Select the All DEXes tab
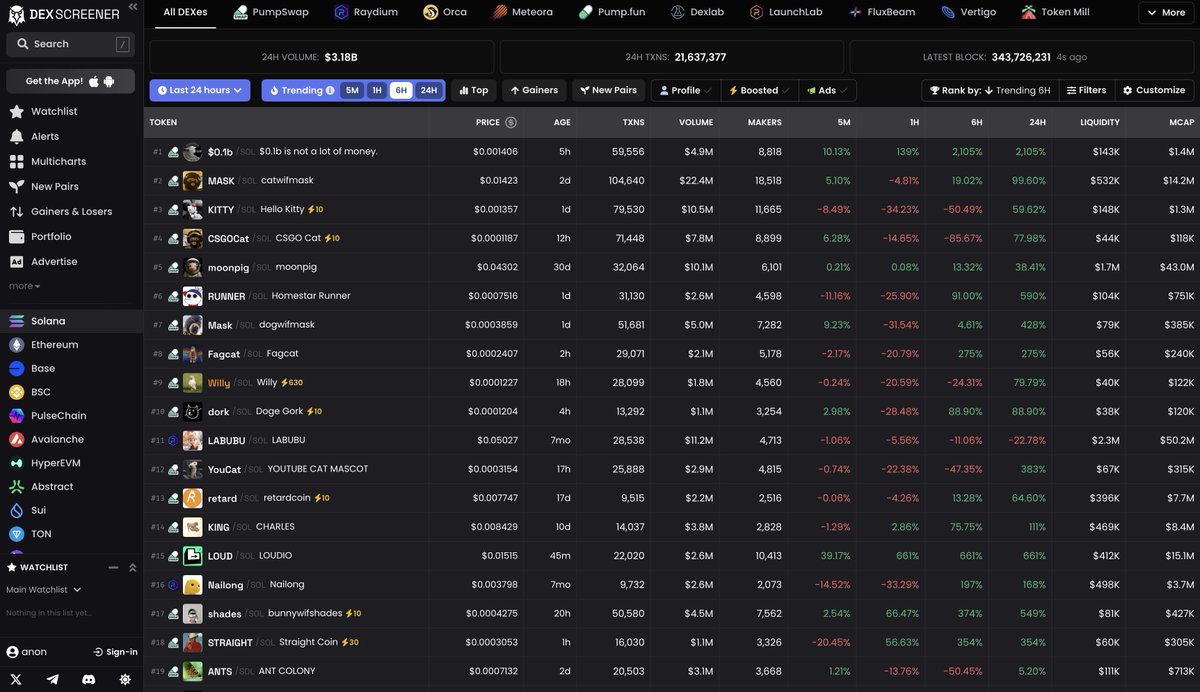The width and height of the screenshot is (1200, 692). (x=184, y=12)
